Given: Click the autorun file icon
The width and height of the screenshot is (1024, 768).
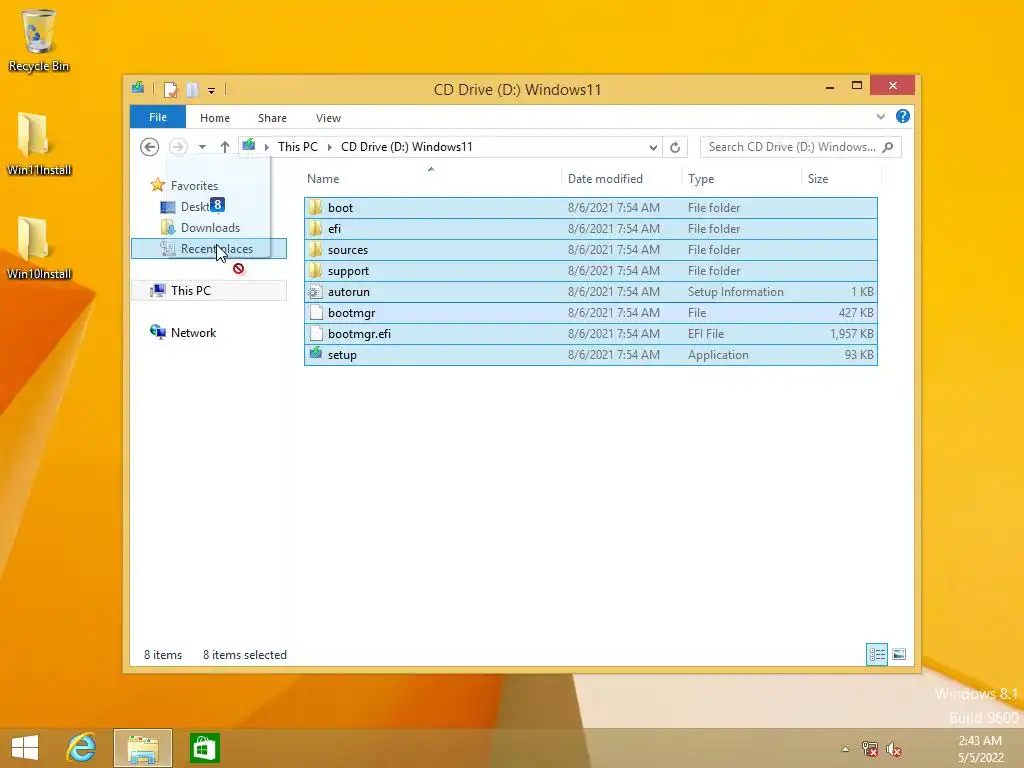Looking at the screenshot, I should coord(316,291).
